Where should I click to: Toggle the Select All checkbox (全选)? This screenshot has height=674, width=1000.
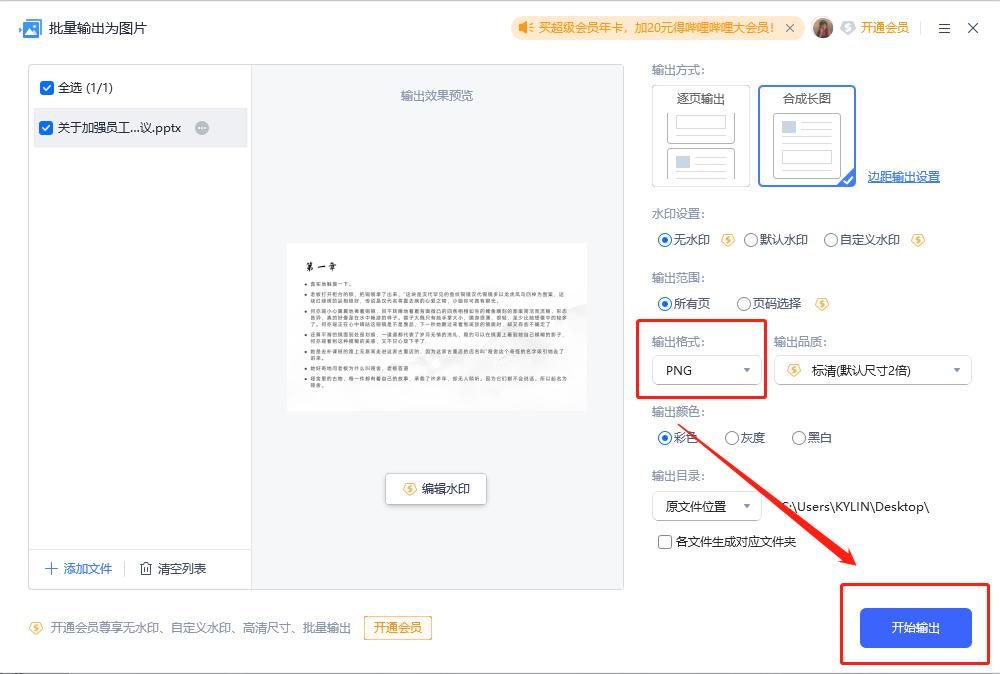pyautogui.click(x=46, y=88)
